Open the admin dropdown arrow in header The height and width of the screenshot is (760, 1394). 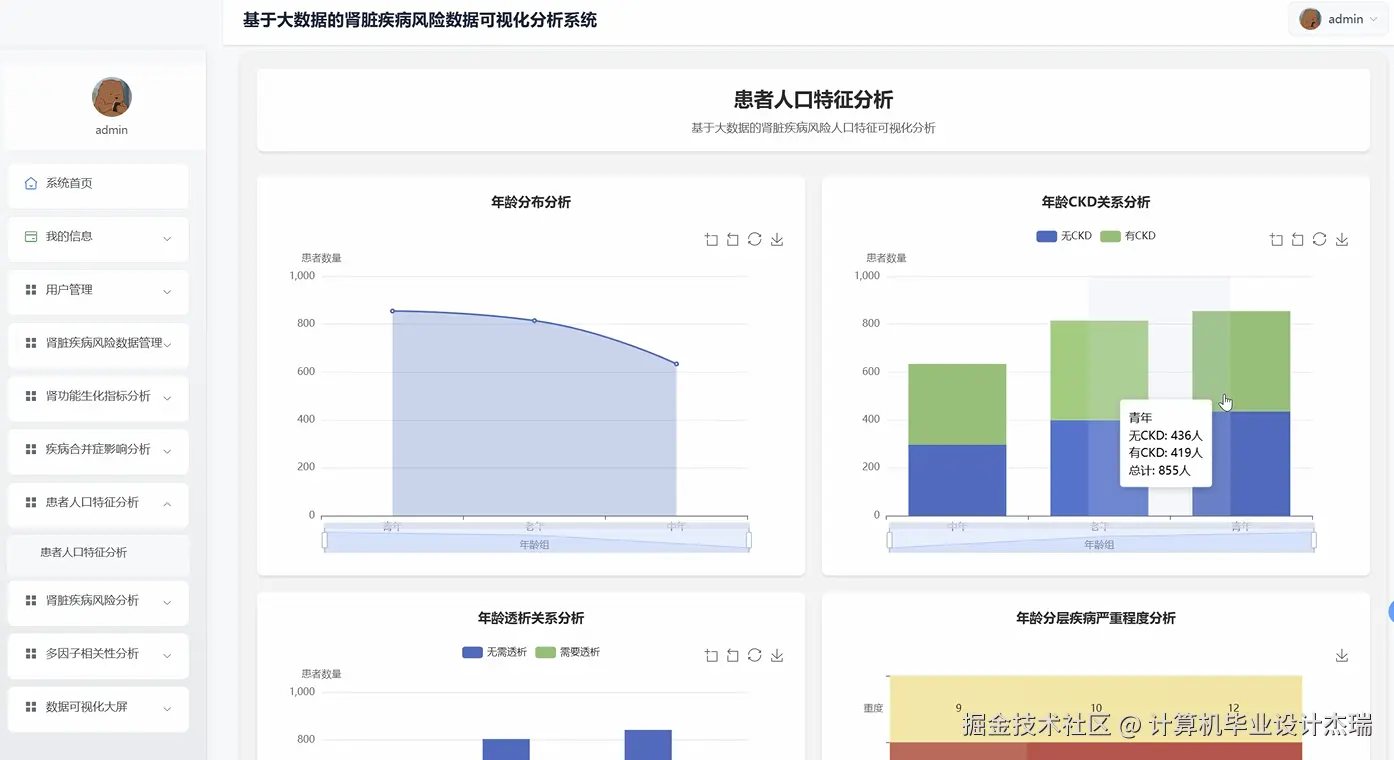[x=1373, y=20]
